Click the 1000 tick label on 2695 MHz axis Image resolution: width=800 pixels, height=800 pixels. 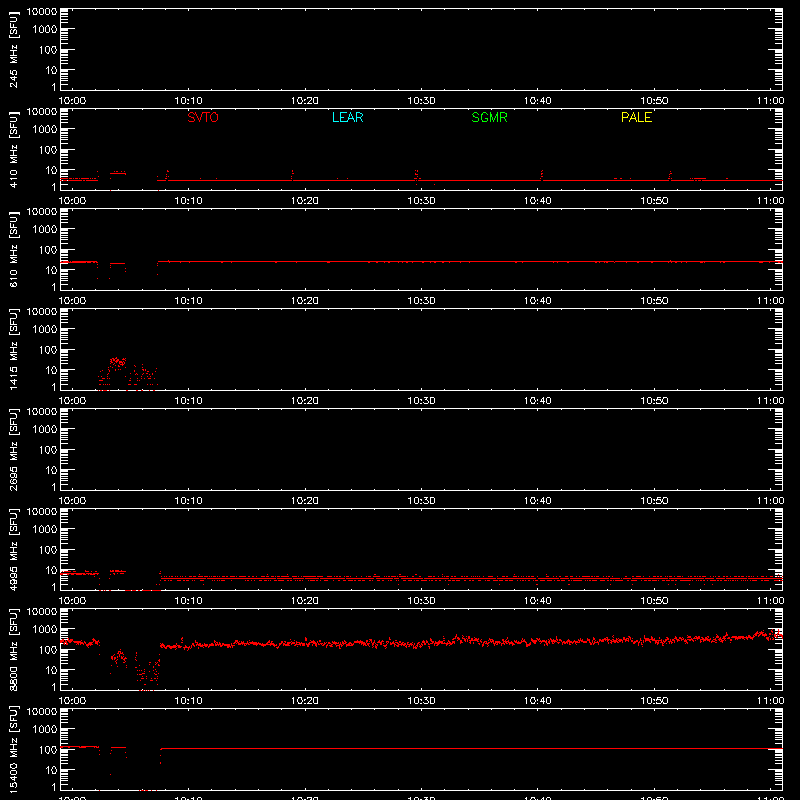click(x=45, y=429)
